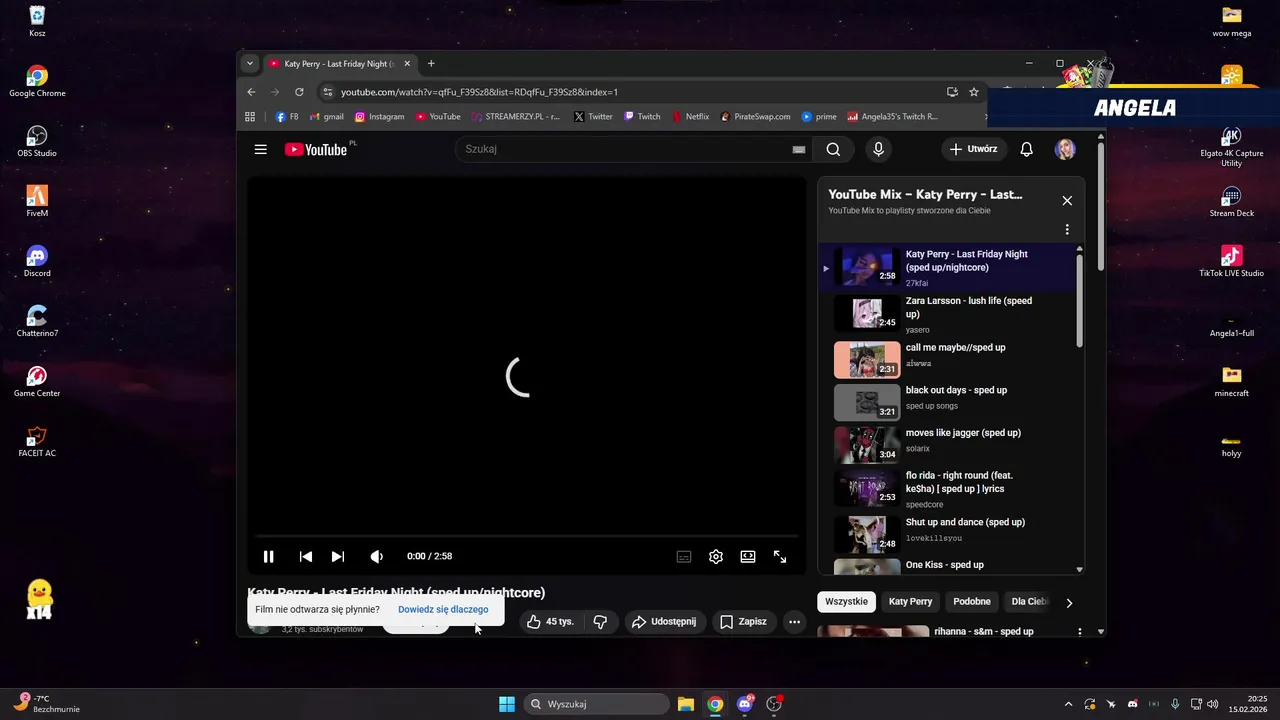Click the Udostępnij share button
Viewport: 1280px width, 720px height.
(665, 622)
